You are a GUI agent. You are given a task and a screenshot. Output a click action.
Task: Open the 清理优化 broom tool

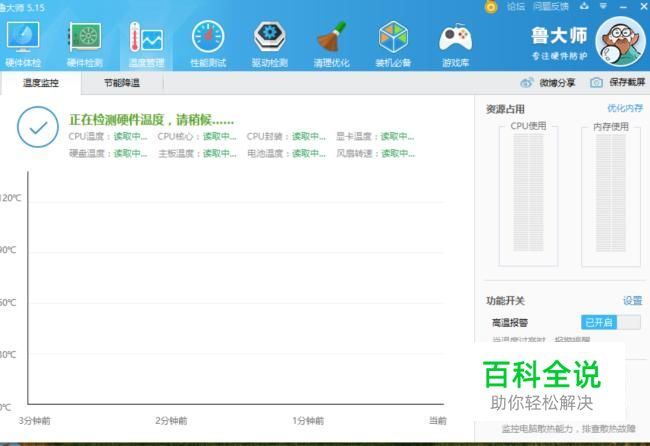[332, 44]
